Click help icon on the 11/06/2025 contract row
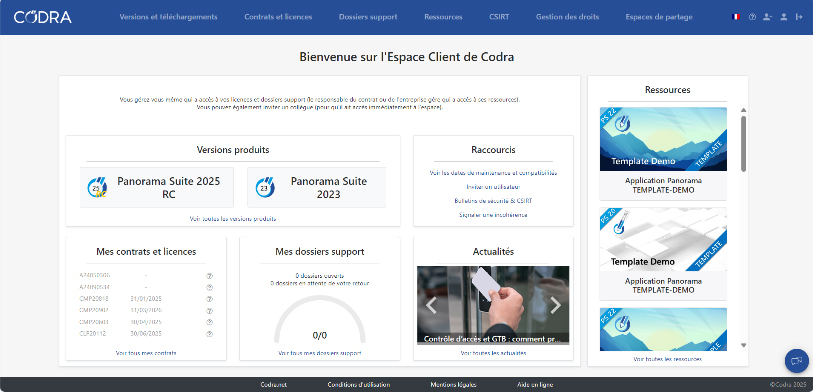 click(209, 311)
